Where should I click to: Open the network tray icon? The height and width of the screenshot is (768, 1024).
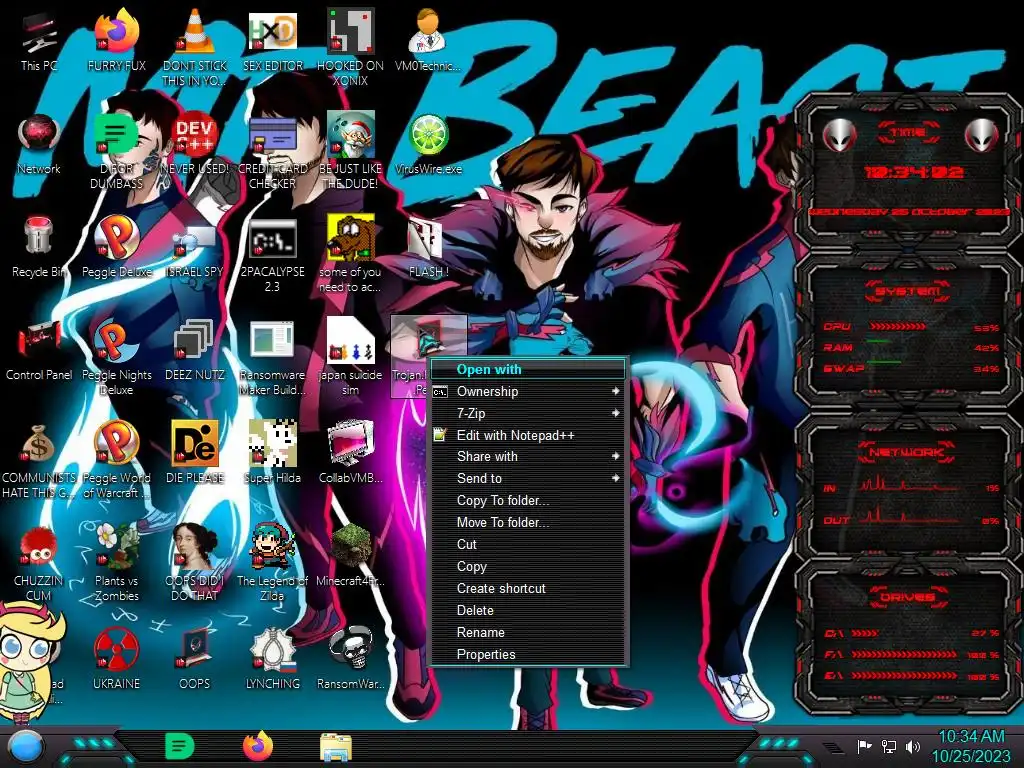889,746
